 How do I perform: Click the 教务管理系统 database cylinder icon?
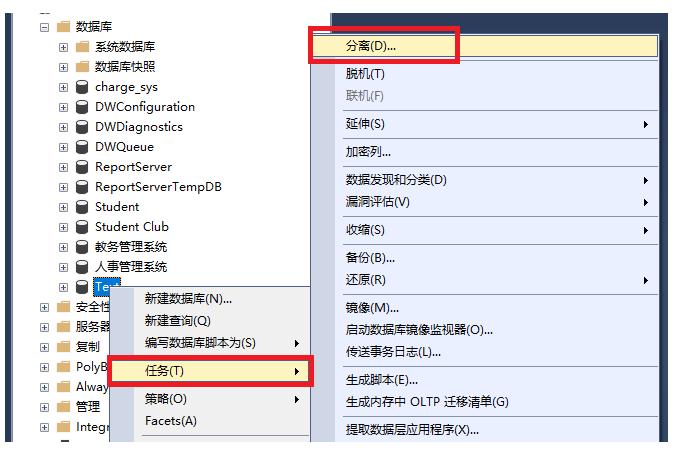click(x=82, y=247)
